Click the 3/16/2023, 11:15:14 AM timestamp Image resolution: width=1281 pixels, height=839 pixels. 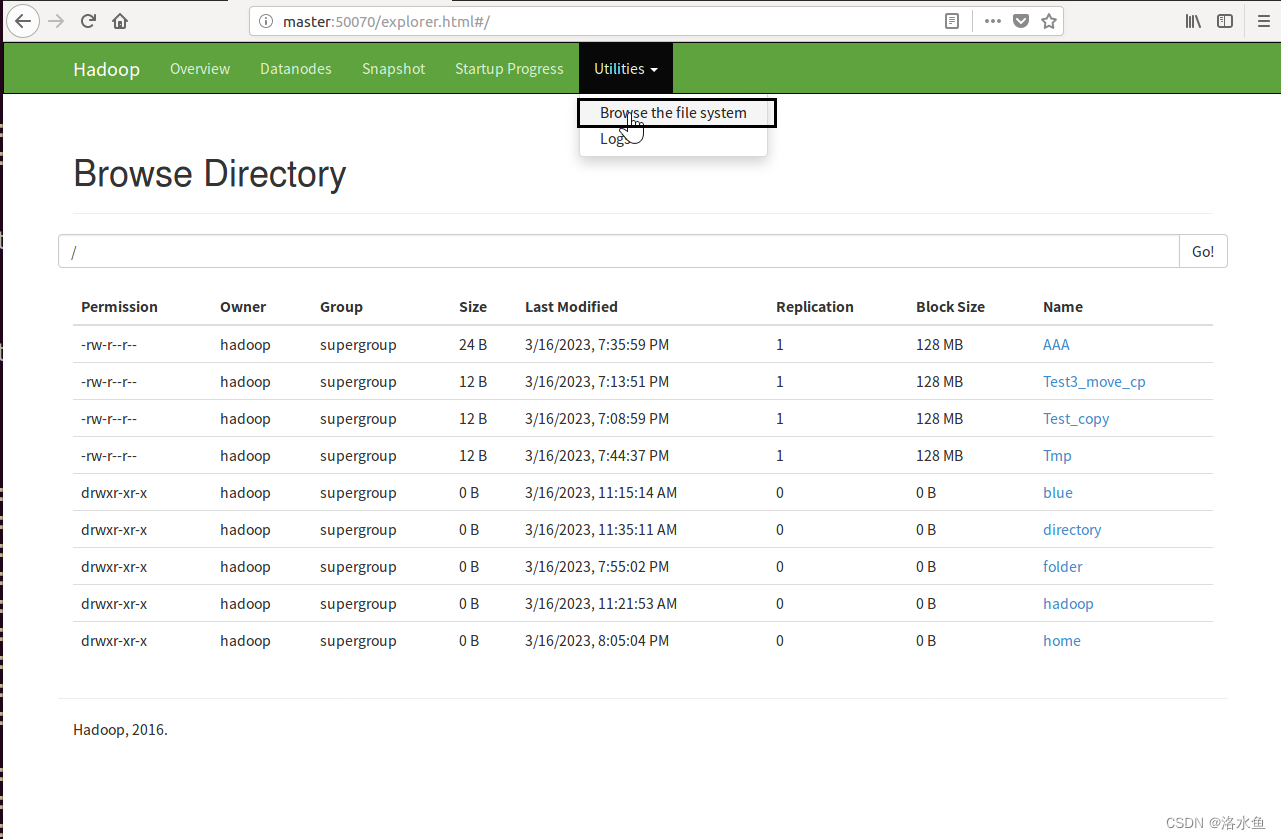click(x=601, y=493)
